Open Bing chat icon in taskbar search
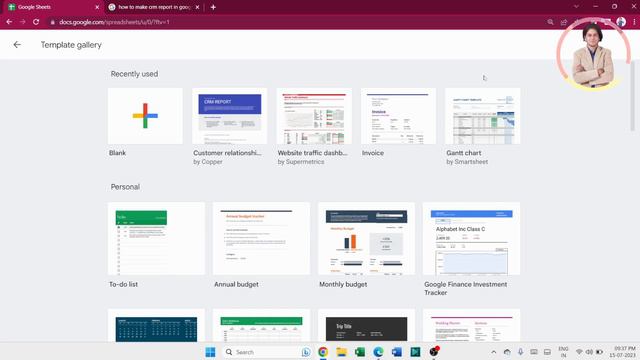640x360 pixels. tap(306, 352)
